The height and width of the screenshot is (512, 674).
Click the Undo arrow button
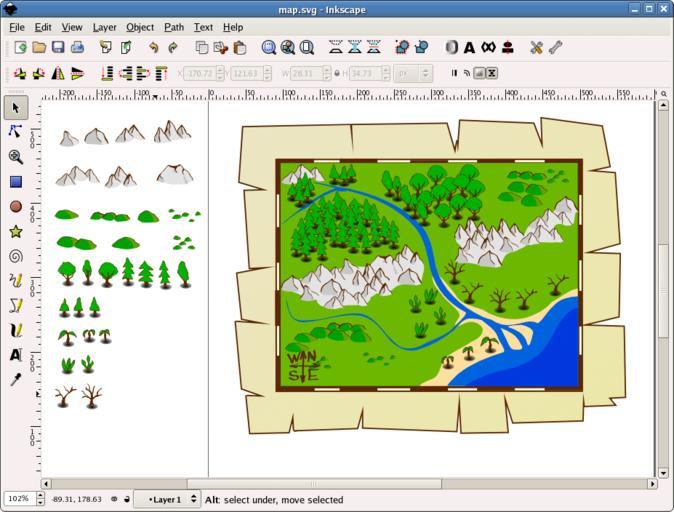click(x=153, y=47)
